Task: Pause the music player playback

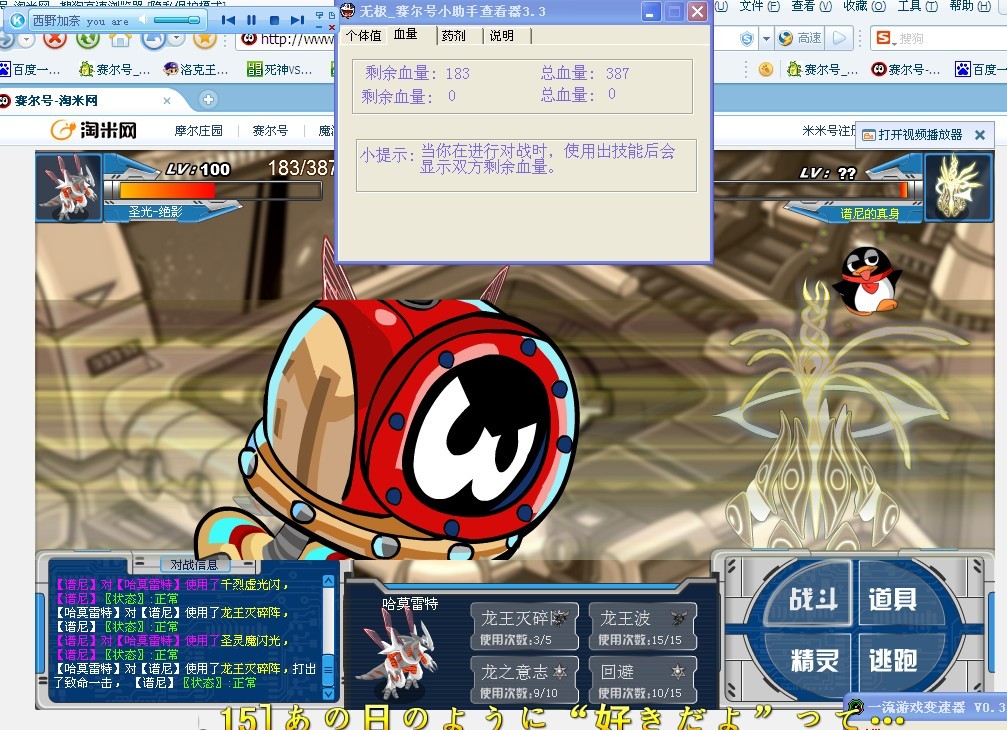Action: (x=251, y=20)
